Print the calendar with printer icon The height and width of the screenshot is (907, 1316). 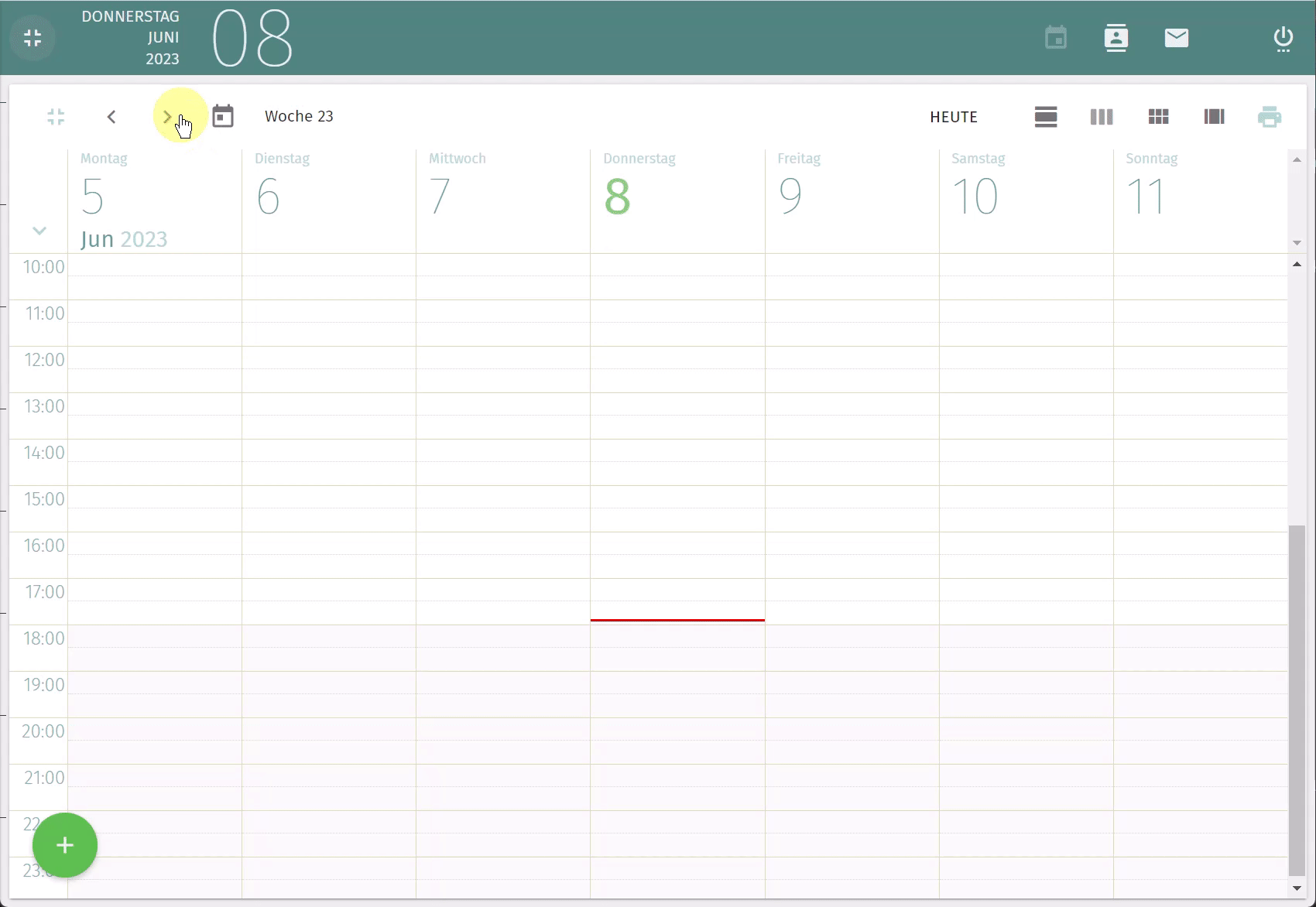pos(1269,117)
